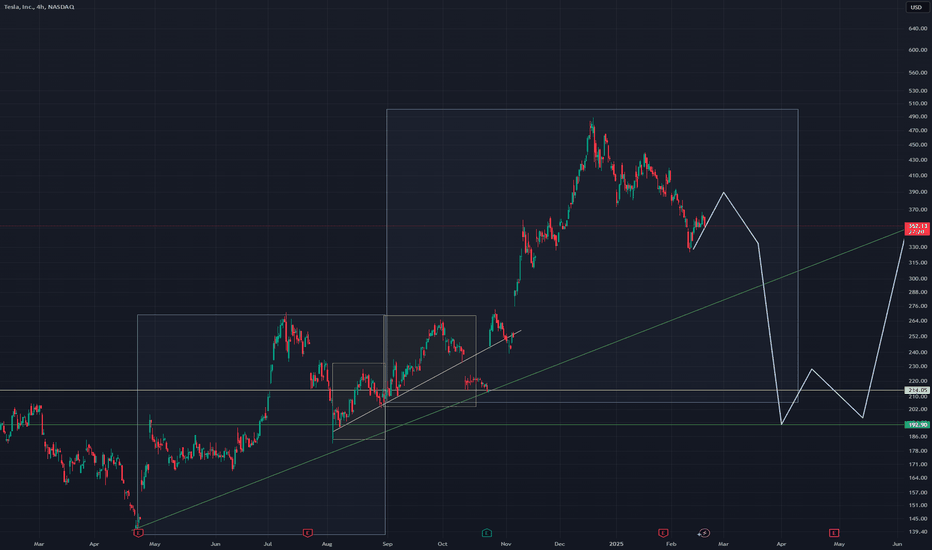Click the 264.00 price axis label
Screen dimensions: 932x550
tap(918, 320)
